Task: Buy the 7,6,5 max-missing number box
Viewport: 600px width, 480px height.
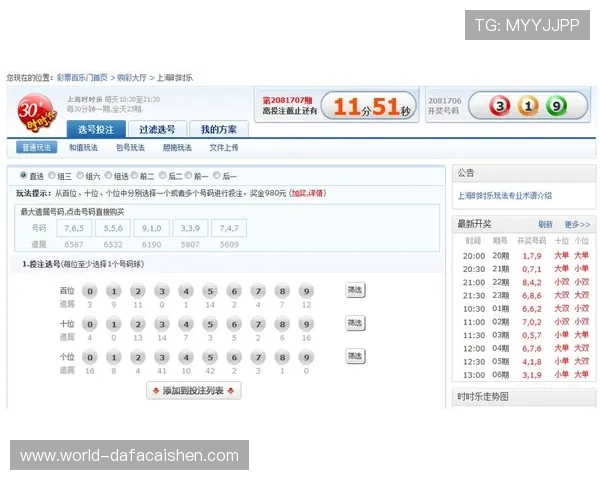Action: click(74, 228)
